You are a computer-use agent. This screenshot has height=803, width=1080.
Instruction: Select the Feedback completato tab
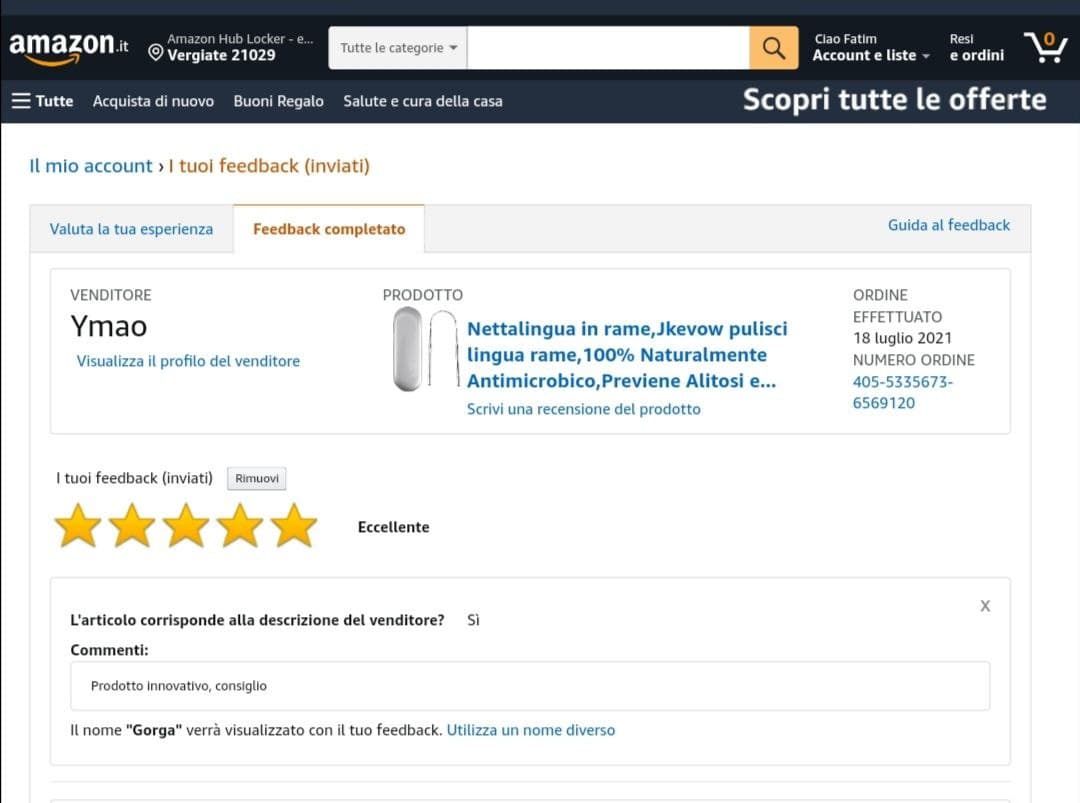tap(329, 229)
